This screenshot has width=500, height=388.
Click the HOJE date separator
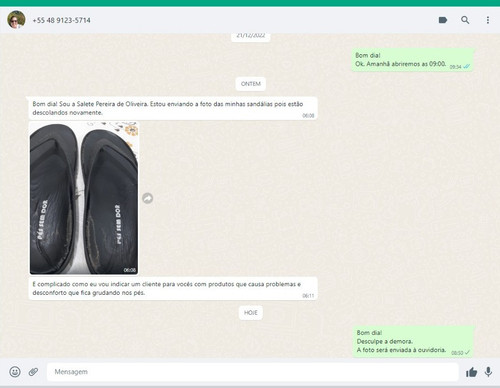(251, 313)
